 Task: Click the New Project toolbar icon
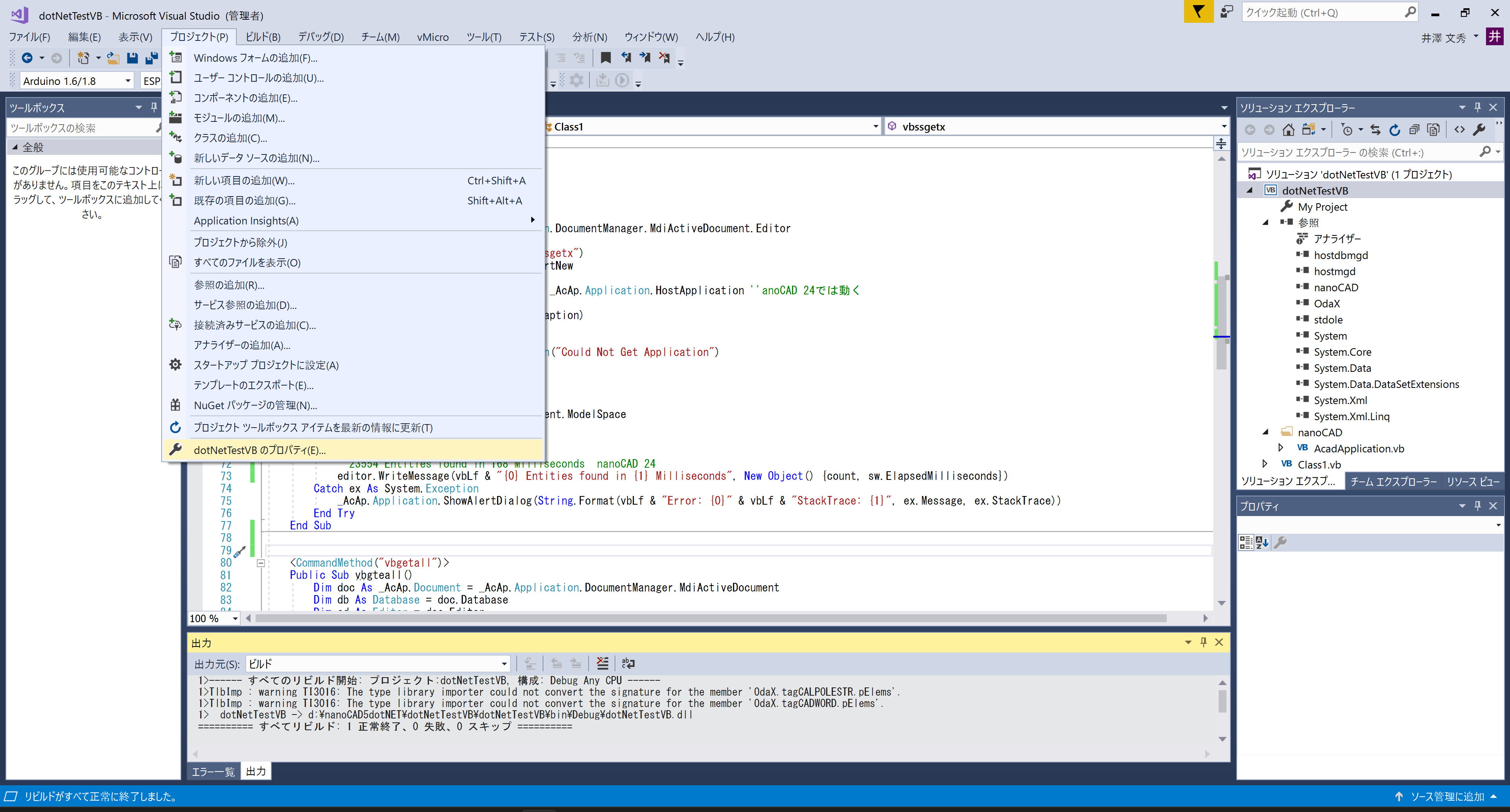tap(83, 57)
